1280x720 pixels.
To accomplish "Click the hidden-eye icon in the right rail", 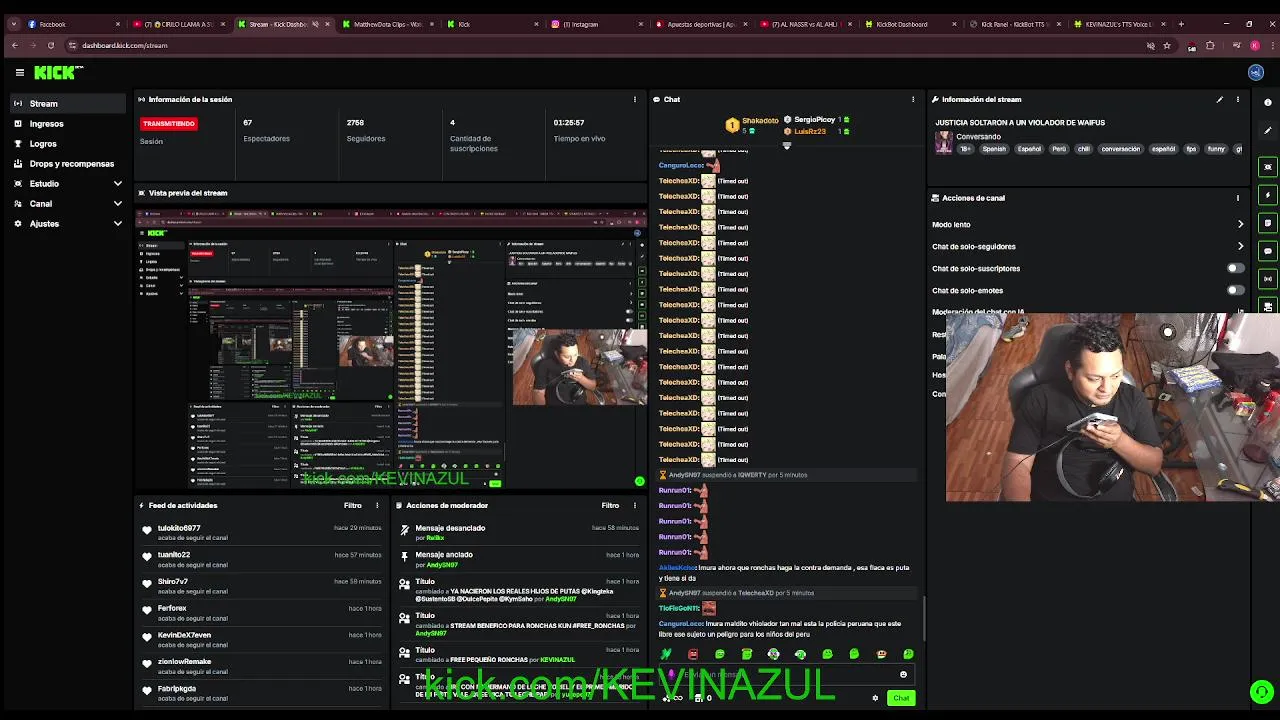I will click(x=1268, y=167).
